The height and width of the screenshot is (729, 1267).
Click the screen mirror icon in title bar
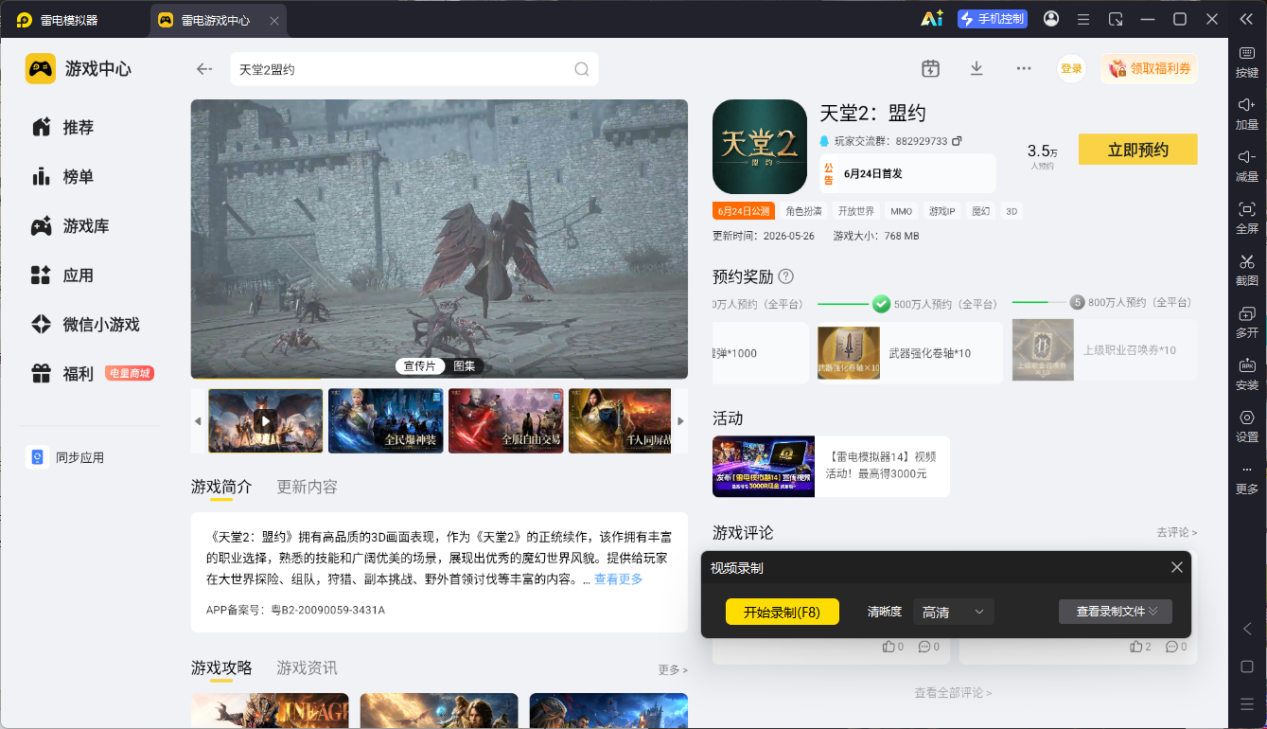point(1116,19)
